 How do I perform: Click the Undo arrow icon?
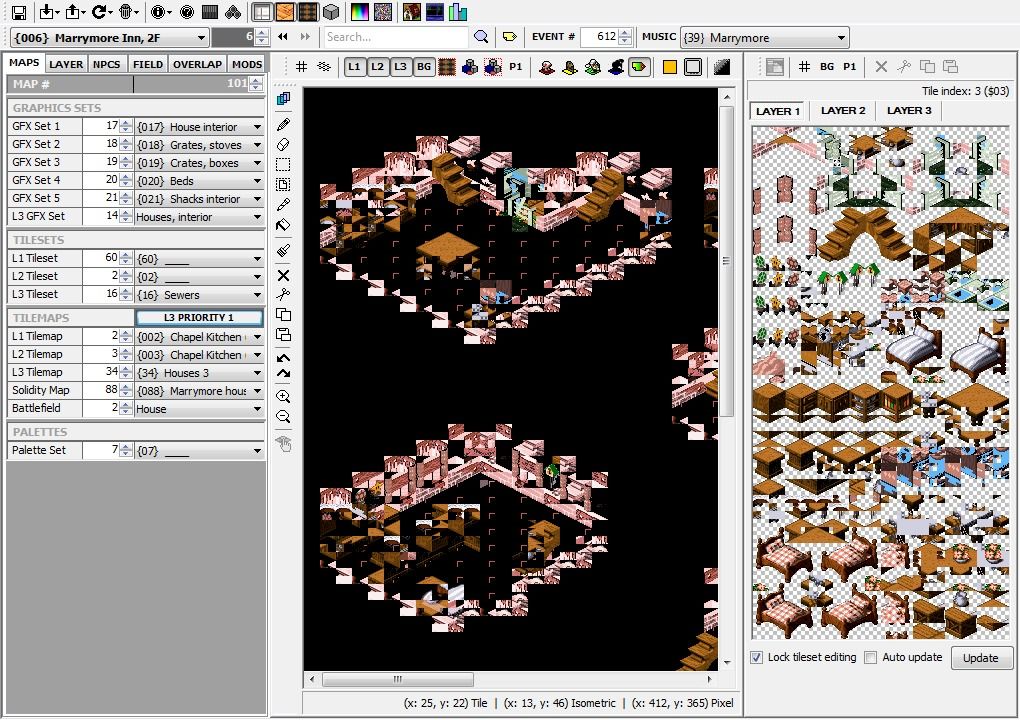point(283,357)
